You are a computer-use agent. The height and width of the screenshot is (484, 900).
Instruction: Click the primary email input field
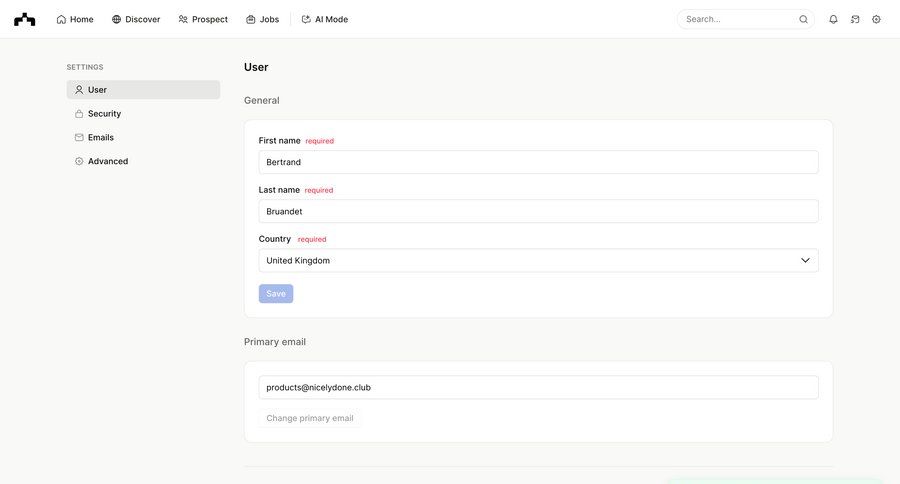[x=538, y=388]
